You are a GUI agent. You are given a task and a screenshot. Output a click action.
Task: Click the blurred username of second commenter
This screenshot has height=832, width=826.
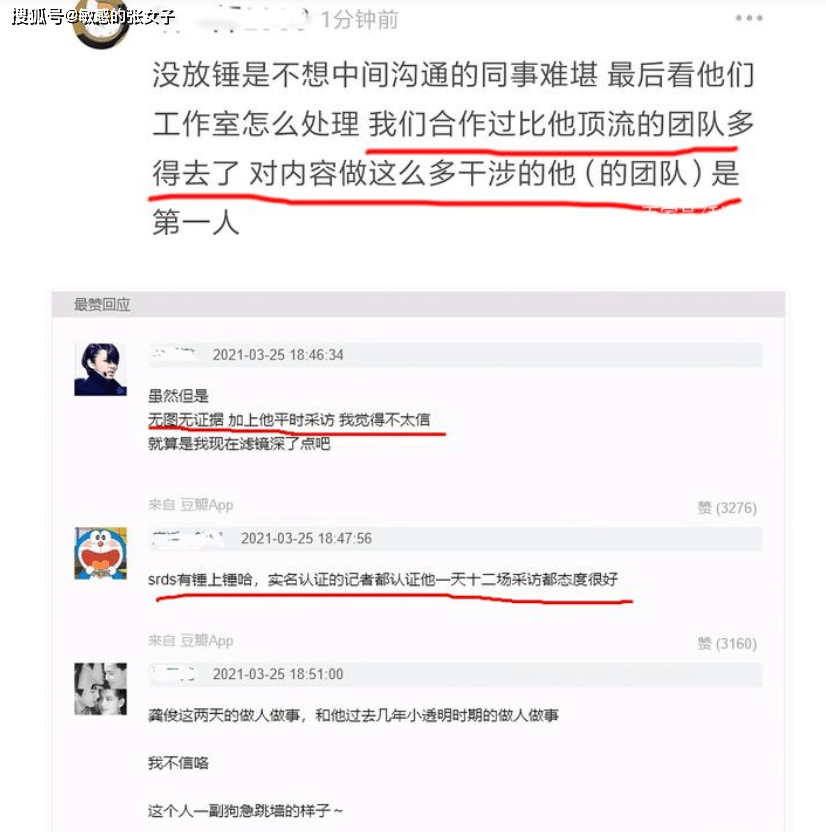click(x=188, y=538)
